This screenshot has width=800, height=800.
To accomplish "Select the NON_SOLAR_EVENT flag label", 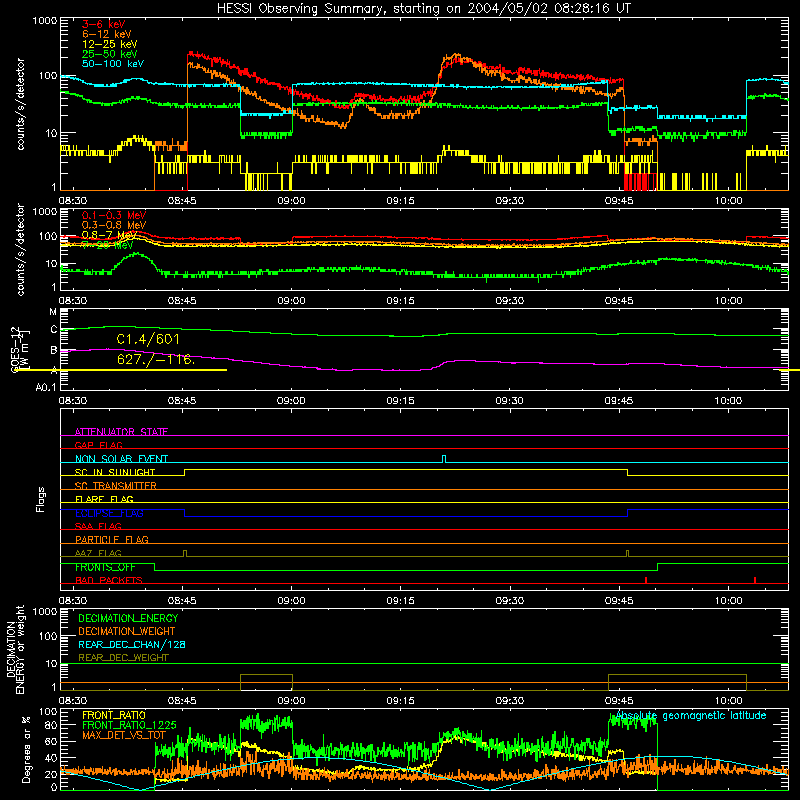I will (121, 459).
